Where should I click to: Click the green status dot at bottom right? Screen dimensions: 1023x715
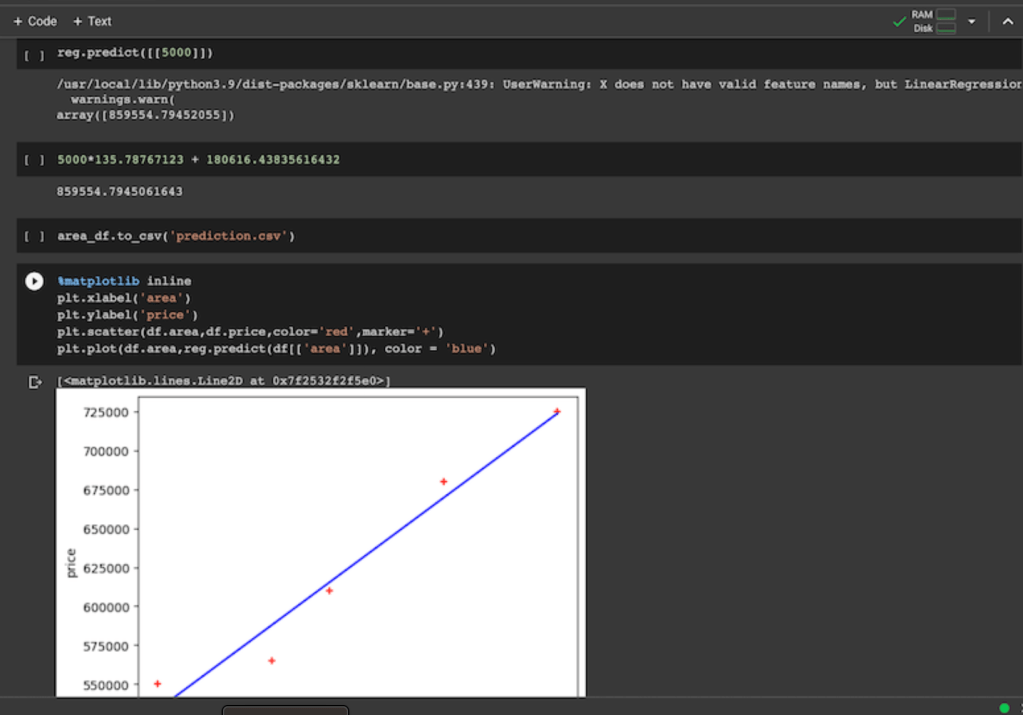pyautogui.click(x=1004, y=708)
